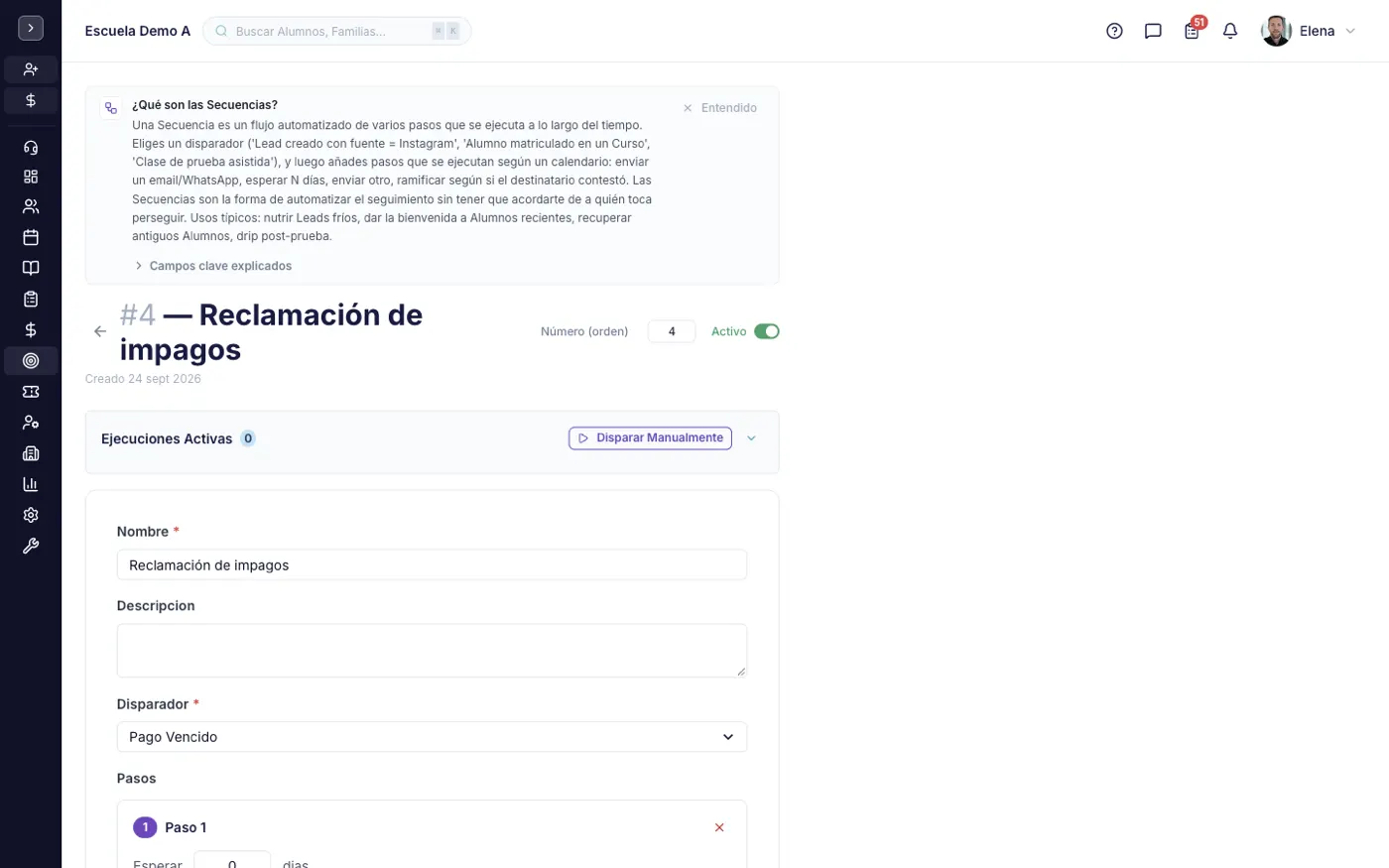Image resolution: width=1389 pixels, height=868 pixels.
Task: Toggle the Activo switch off
Action: [x=767, y=331]
